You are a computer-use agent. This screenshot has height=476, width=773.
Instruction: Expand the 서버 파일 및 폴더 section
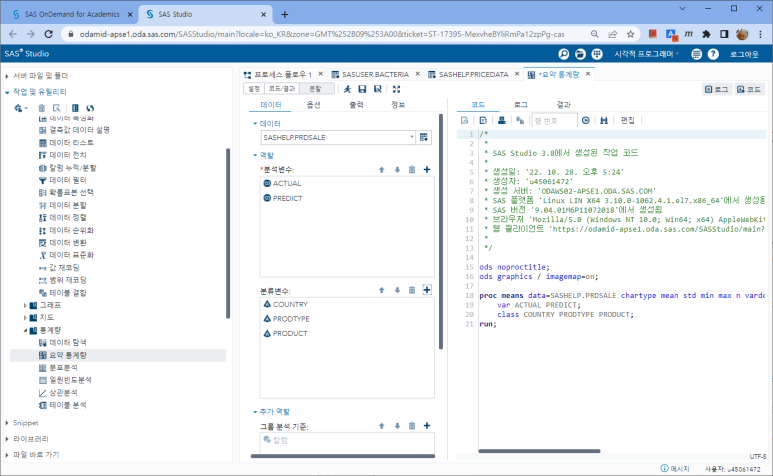[x=8, y=75]
